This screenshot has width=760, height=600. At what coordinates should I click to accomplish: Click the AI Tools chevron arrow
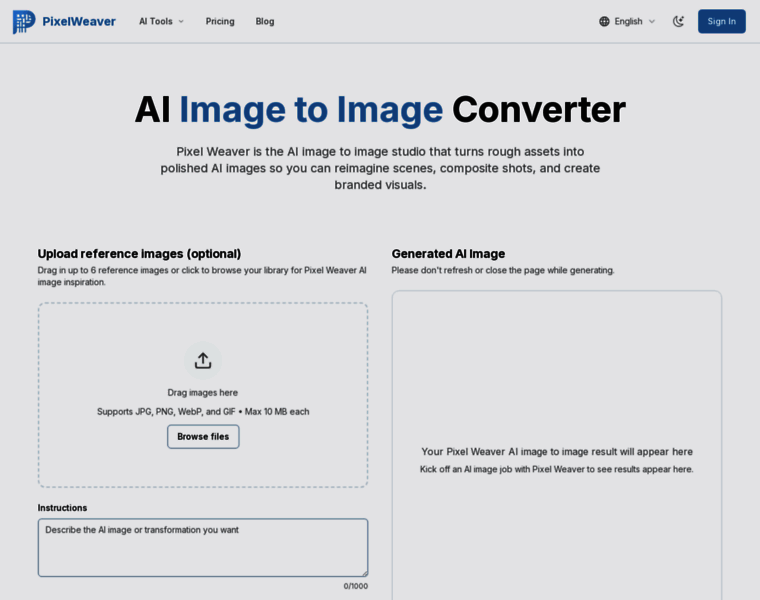pyautogui.click(x=181, y=21)
